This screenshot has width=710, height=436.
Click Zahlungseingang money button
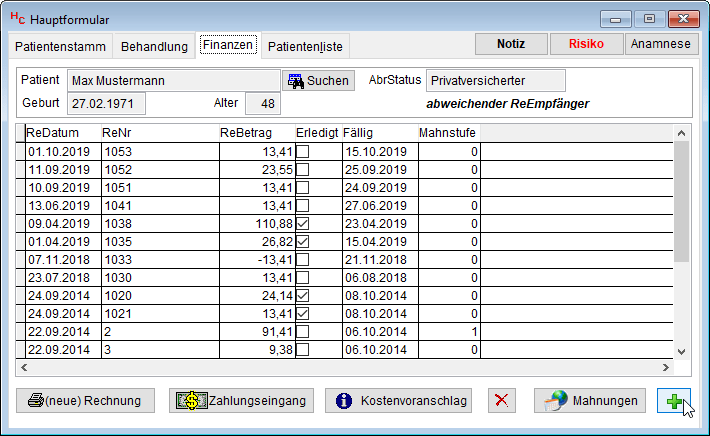pos(241,400)
